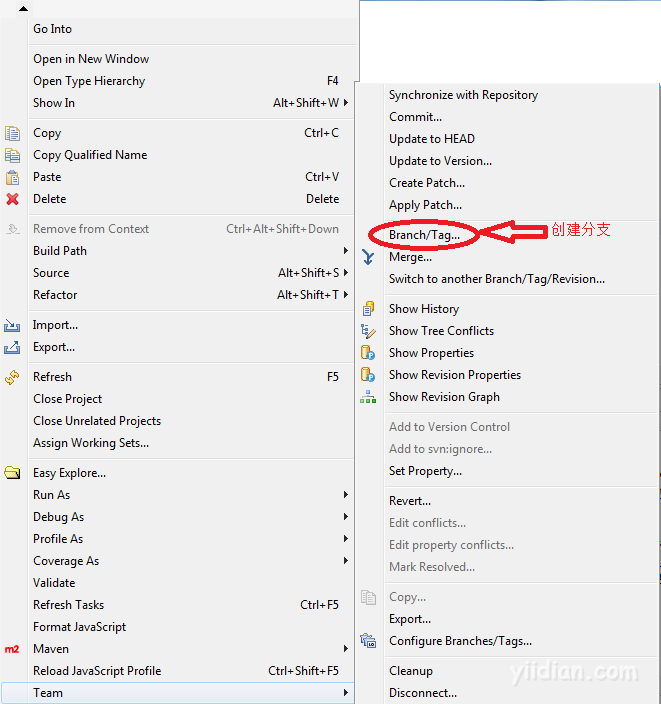Expand the Coverage As submenu arrow
This screenshot has height=704, width=661.
pyautogui.click(x=346, y=560)
